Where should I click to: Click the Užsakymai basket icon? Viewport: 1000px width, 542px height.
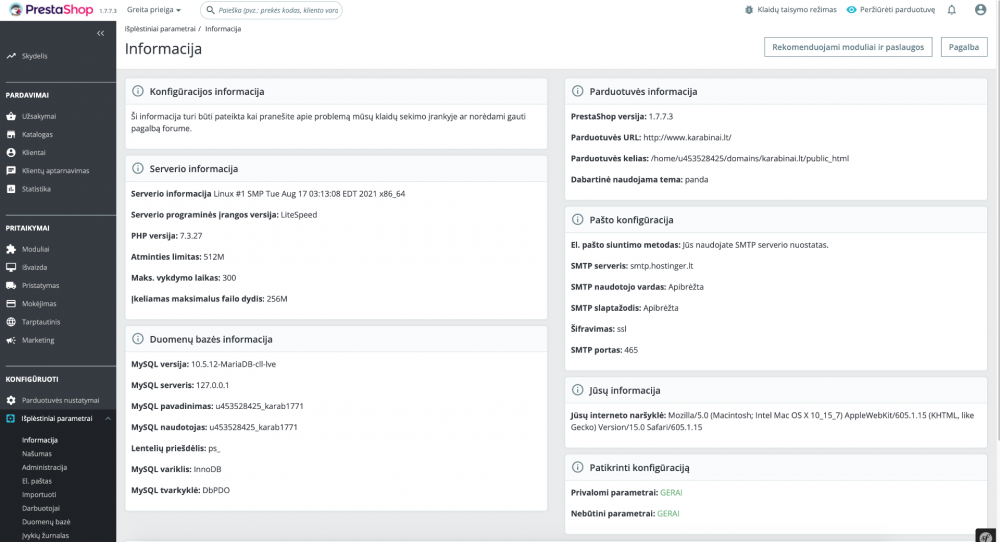tap(11, 116)
